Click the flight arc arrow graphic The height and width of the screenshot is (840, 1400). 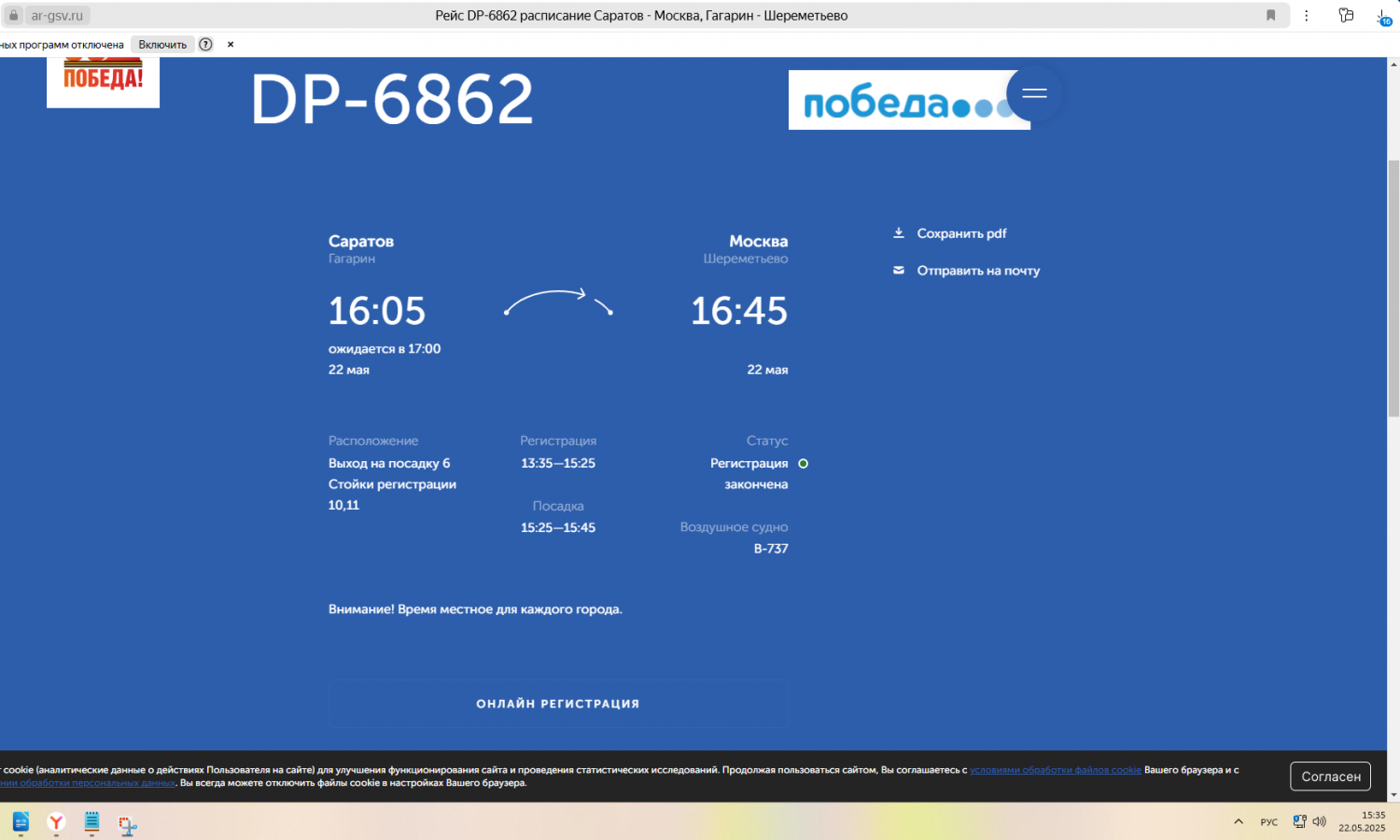(x=558, y=301)
